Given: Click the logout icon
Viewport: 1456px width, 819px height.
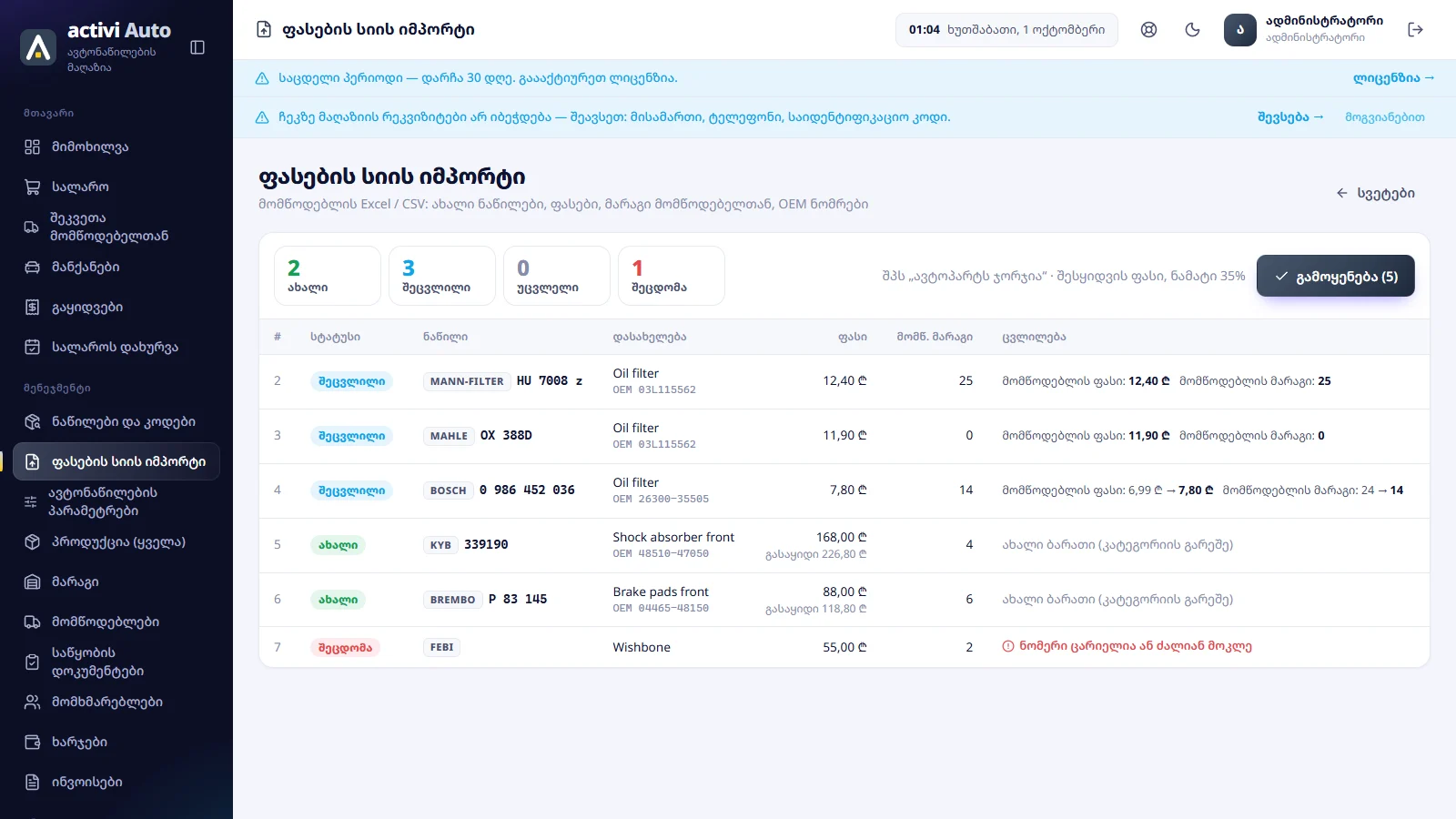Looking at the screenshot, I should 1415,30.
